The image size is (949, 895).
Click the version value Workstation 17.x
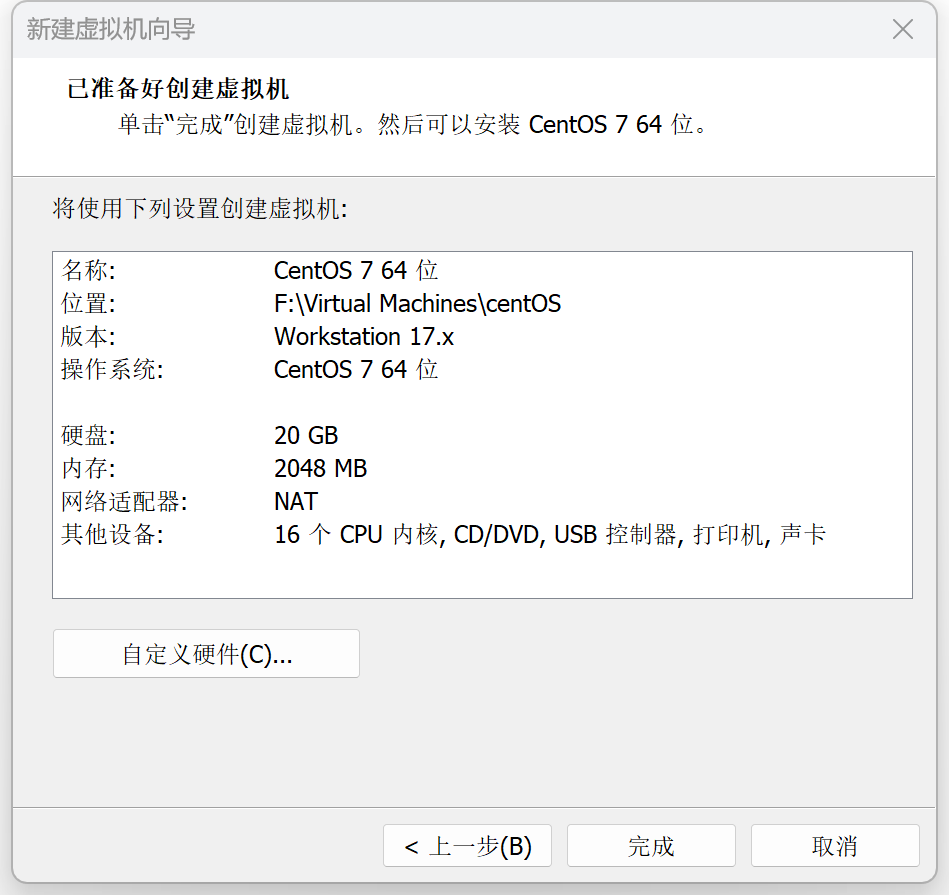364,336
